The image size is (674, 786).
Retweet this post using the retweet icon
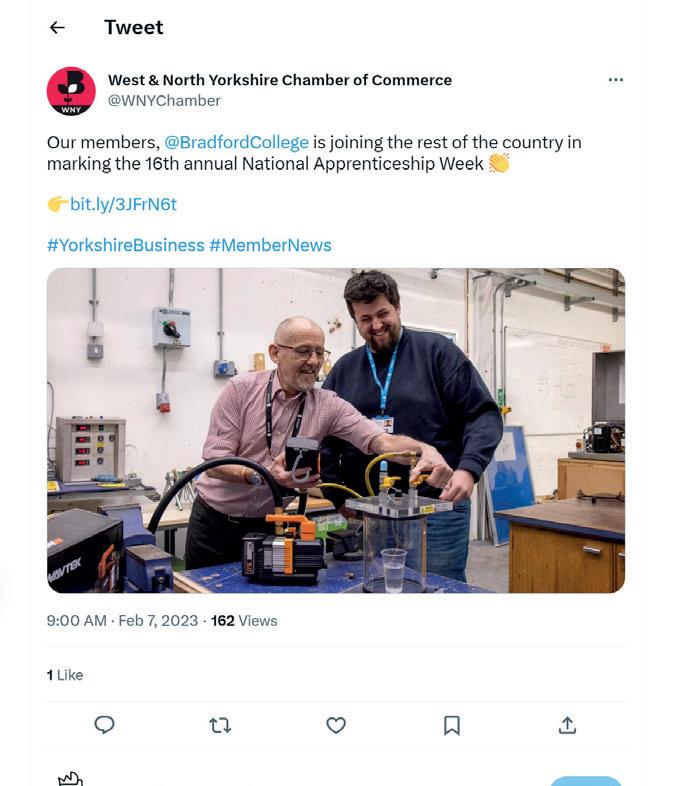tap(220, 725)
